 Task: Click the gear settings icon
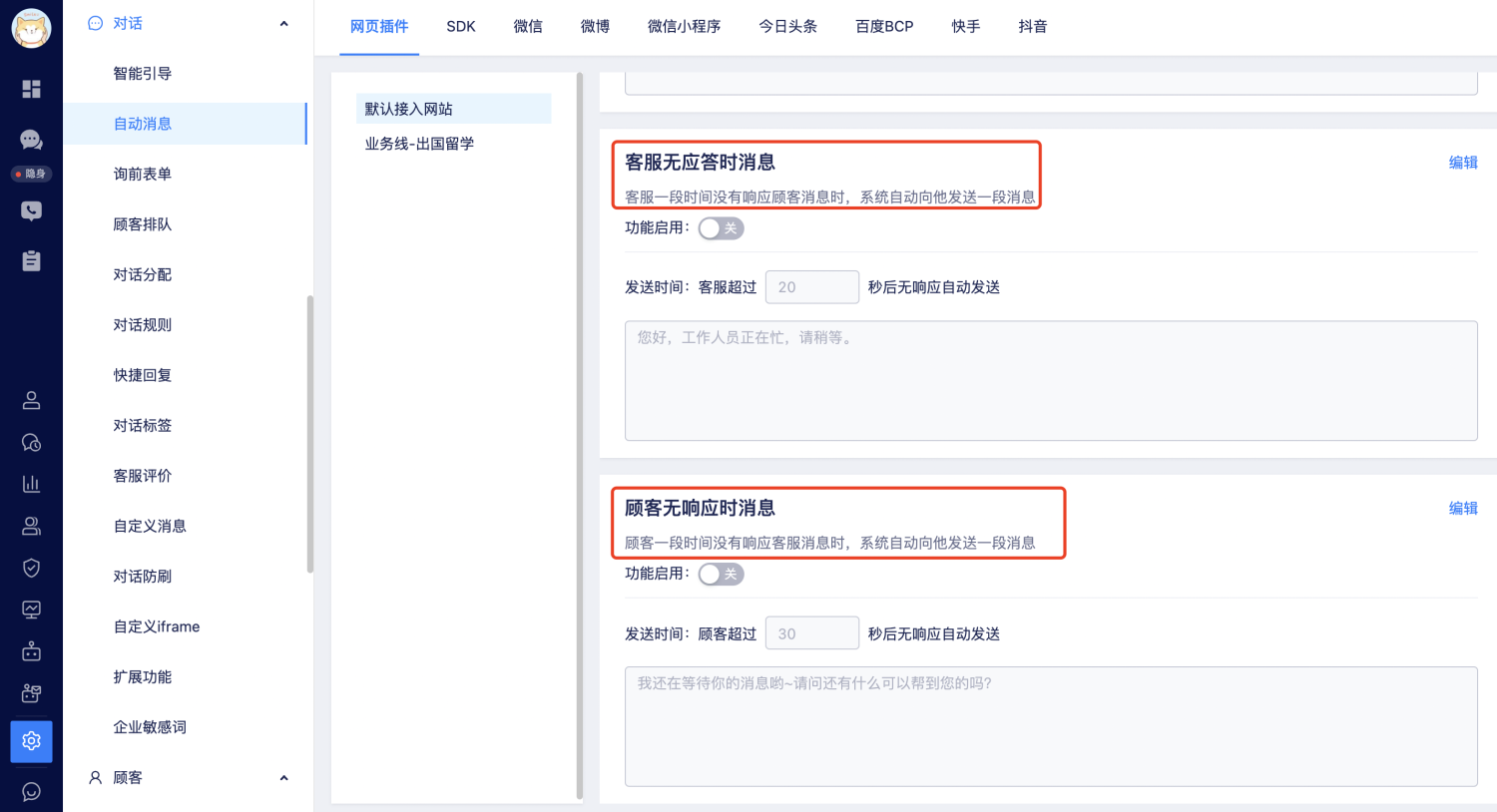(x=31, y=741)
